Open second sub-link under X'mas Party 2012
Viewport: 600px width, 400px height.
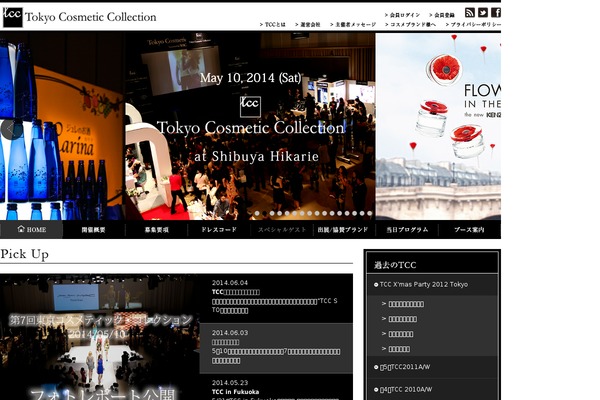[403, 319]
